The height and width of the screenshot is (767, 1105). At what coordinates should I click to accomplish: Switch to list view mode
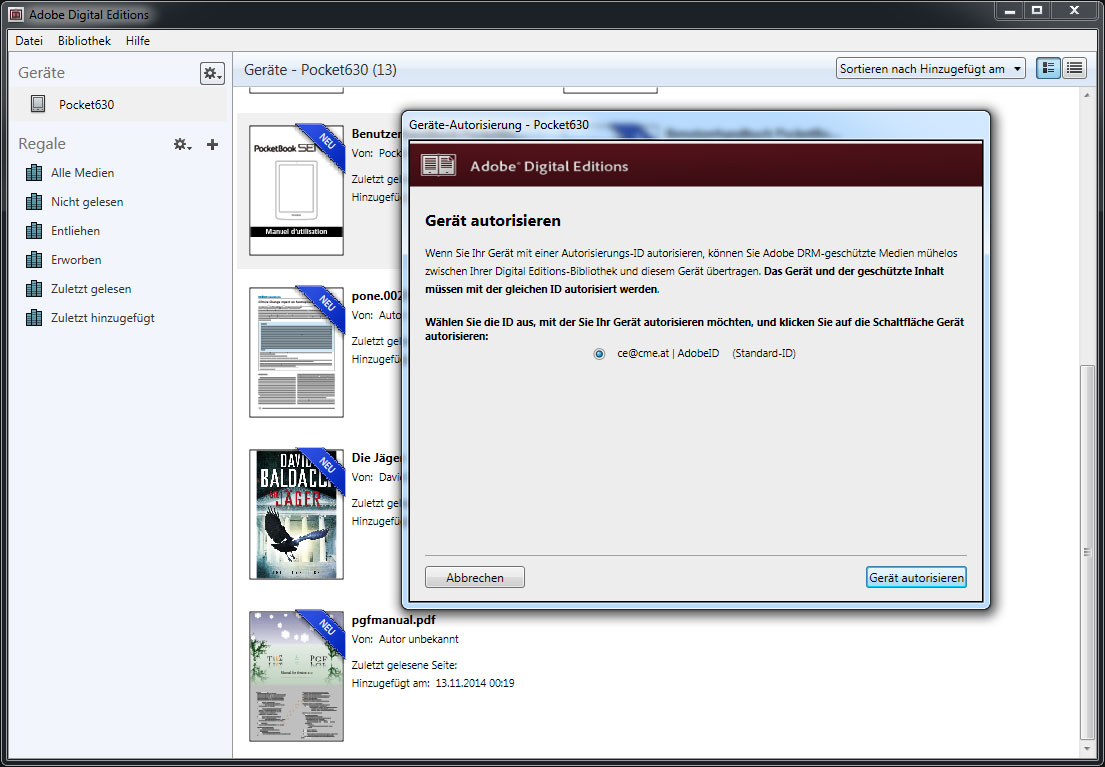coord(1075,68)
